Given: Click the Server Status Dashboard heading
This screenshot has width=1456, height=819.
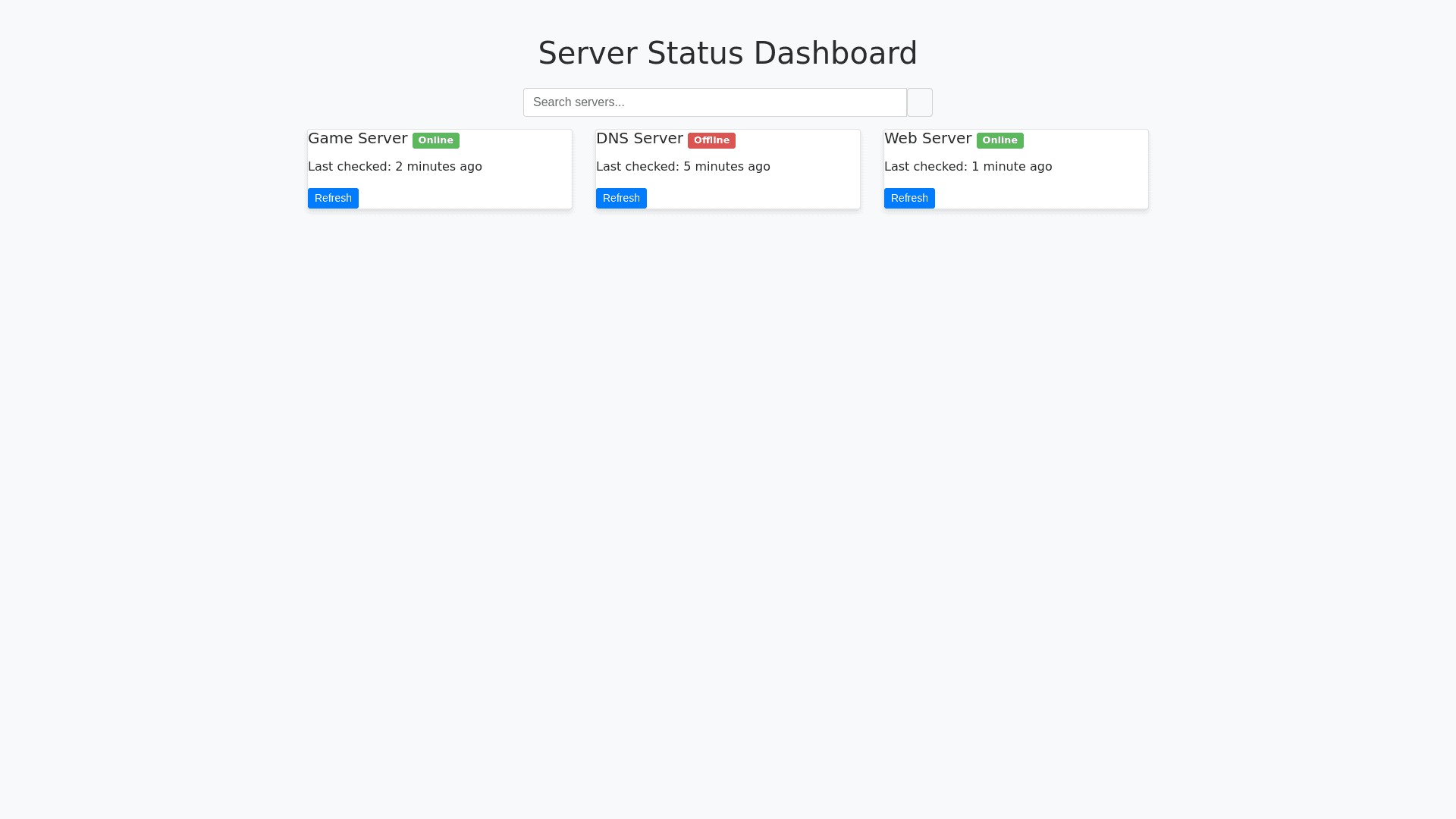Looking at the screenshot, I should tap(727, 53).
